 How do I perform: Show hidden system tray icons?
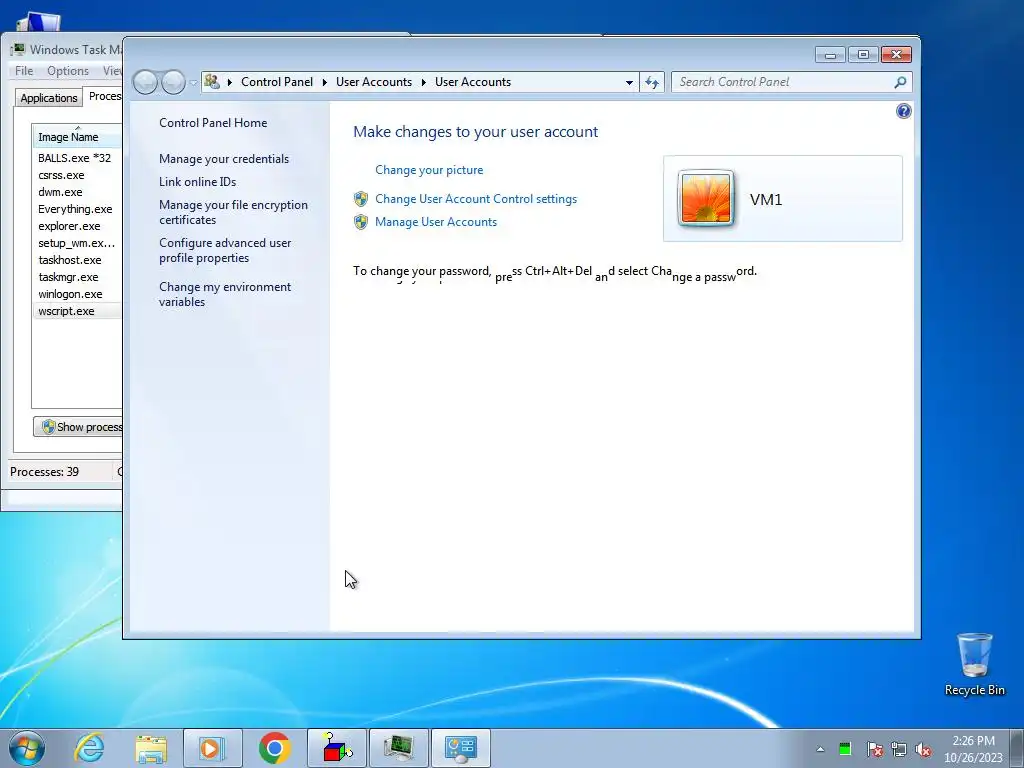click(x=820, y=749)
